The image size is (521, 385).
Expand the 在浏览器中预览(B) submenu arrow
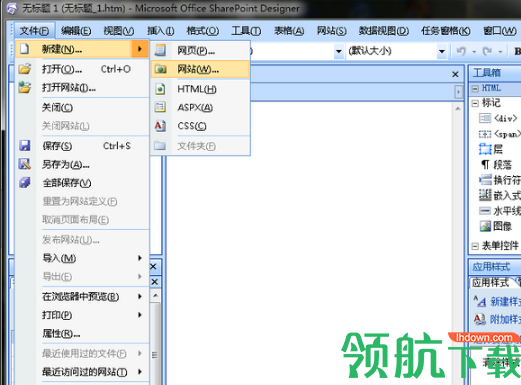(140, 296)
